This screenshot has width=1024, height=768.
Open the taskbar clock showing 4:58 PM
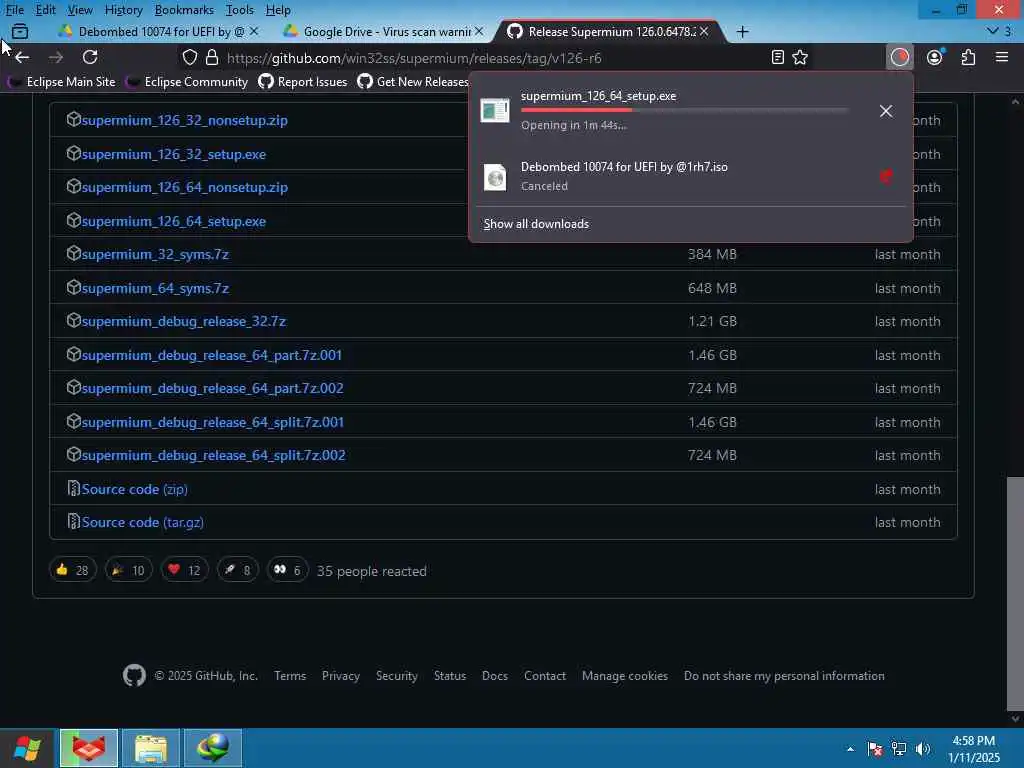click(974, 749)
